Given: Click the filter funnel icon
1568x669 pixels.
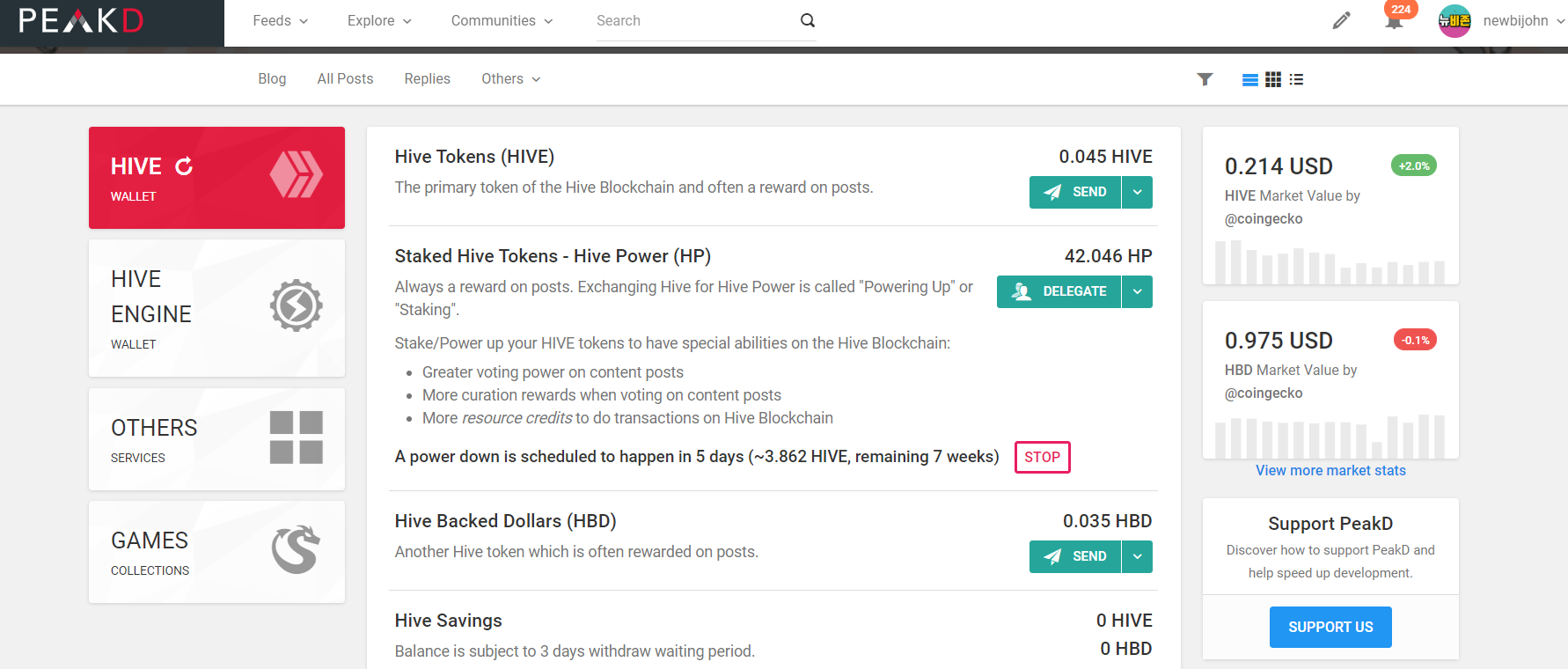Looking at the screenshot, I should click(x=1205, y=79).
